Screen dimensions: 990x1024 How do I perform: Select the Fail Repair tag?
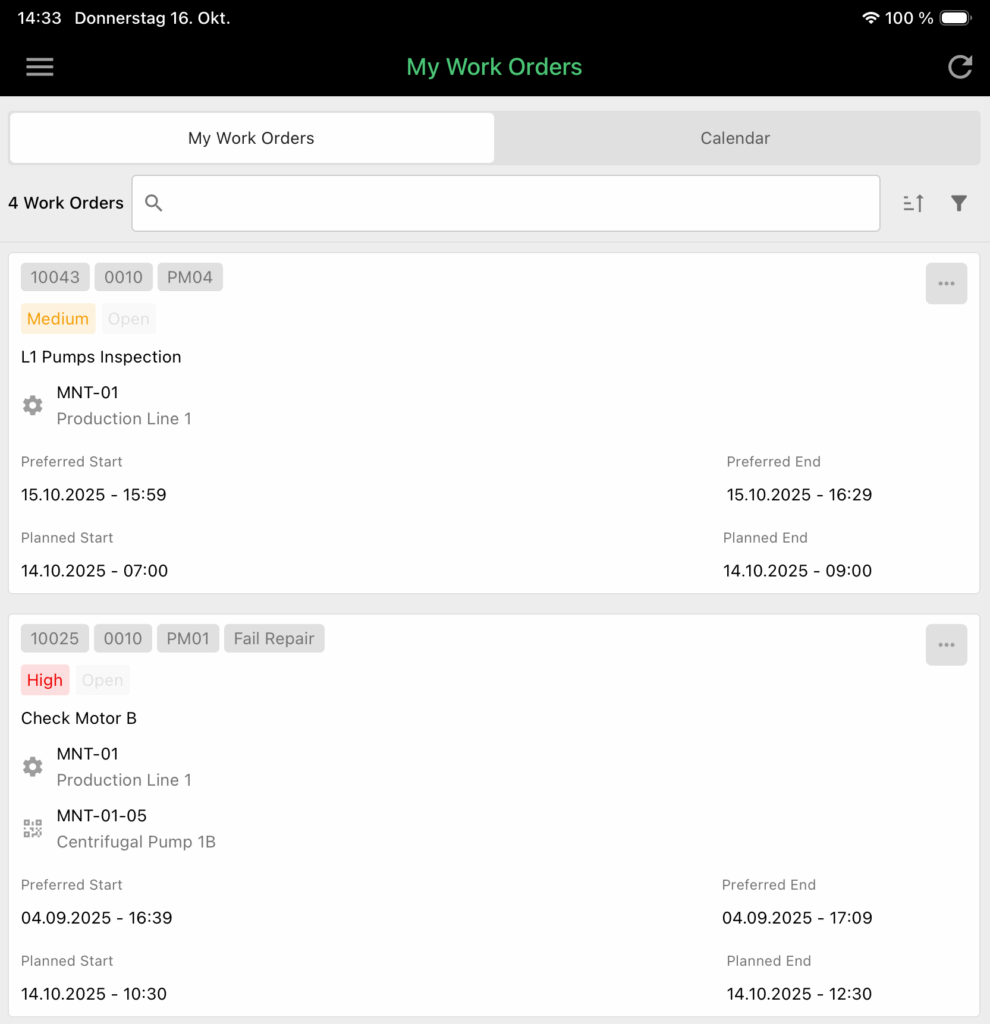click(274, 638)
